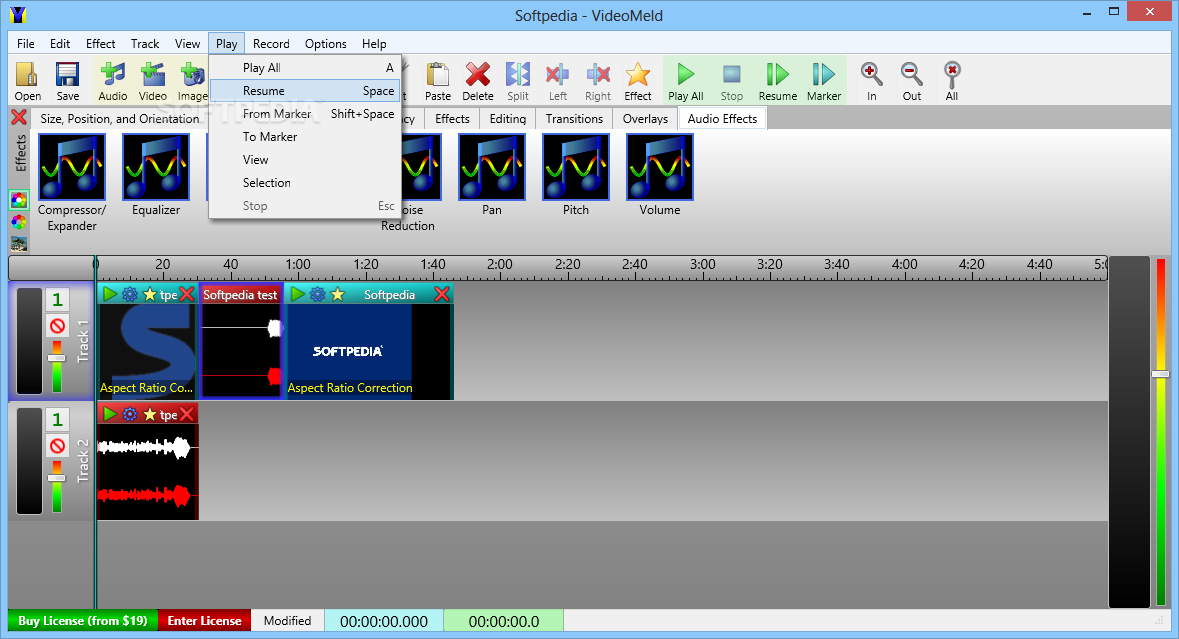Click the Paste toolbar icon

coord(438,81)
